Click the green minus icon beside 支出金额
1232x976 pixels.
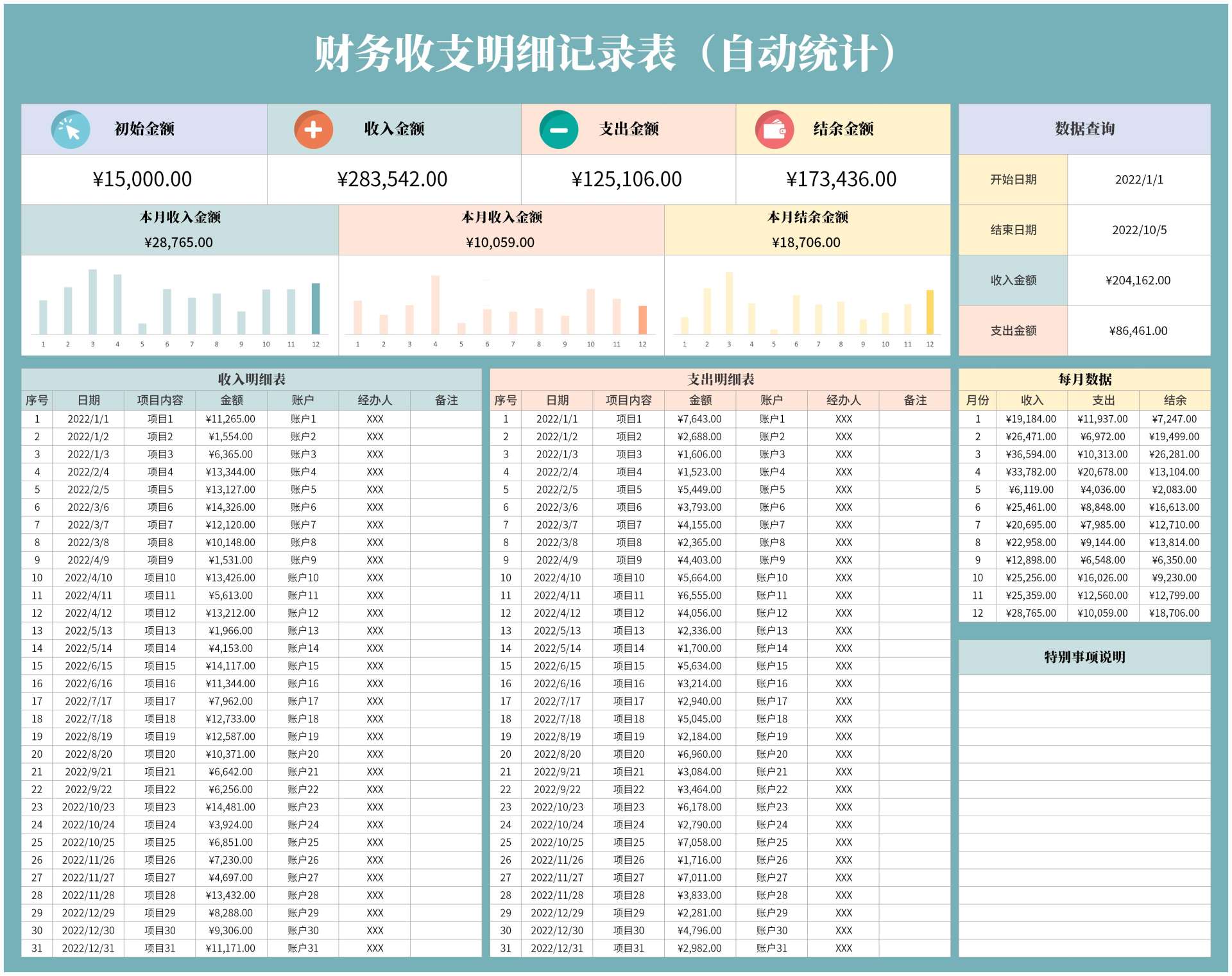pyautogui.click(x=558, y=129)
